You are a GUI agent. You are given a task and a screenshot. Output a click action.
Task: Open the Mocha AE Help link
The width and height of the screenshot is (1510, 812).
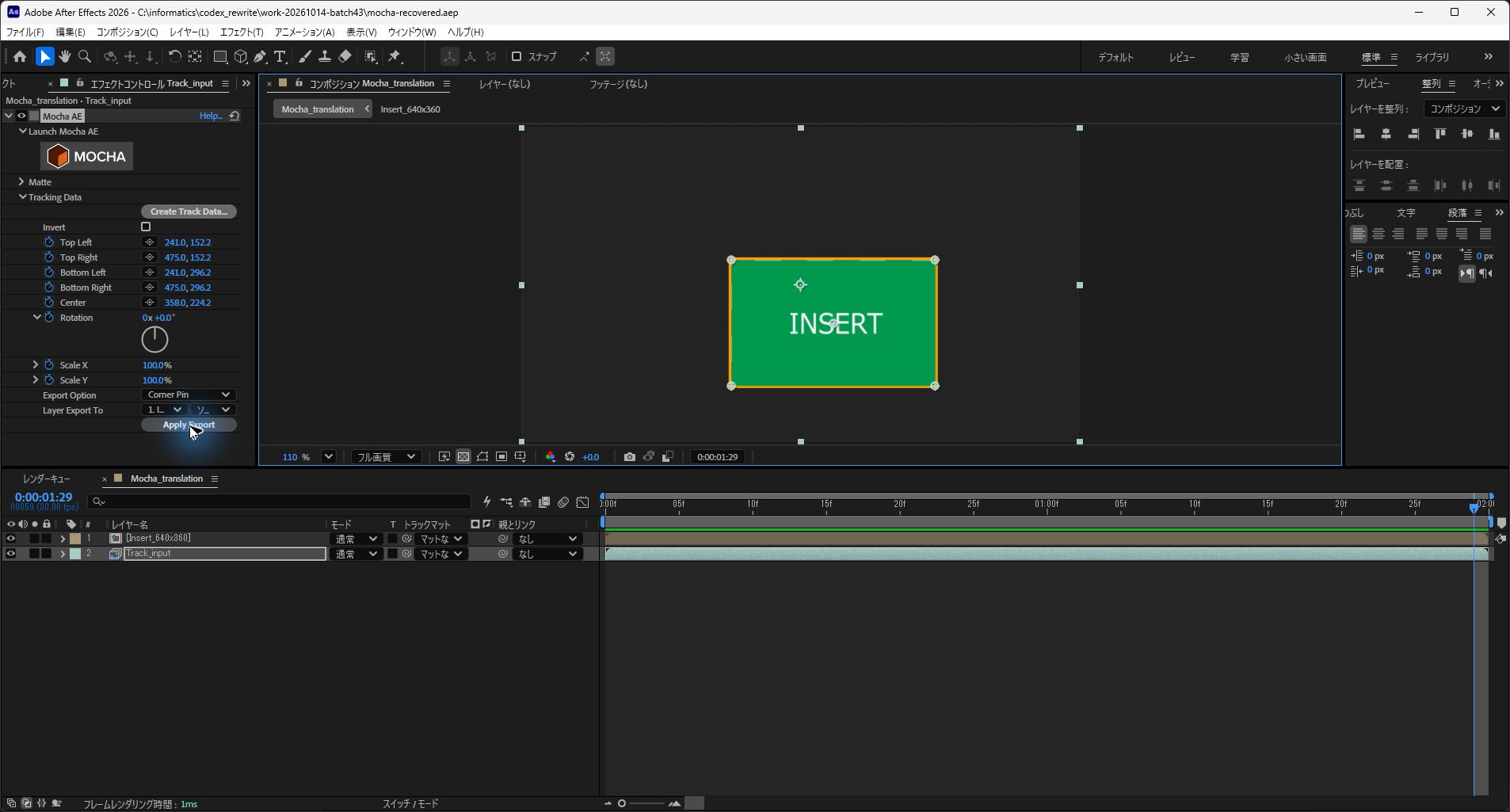coord(210,116)
